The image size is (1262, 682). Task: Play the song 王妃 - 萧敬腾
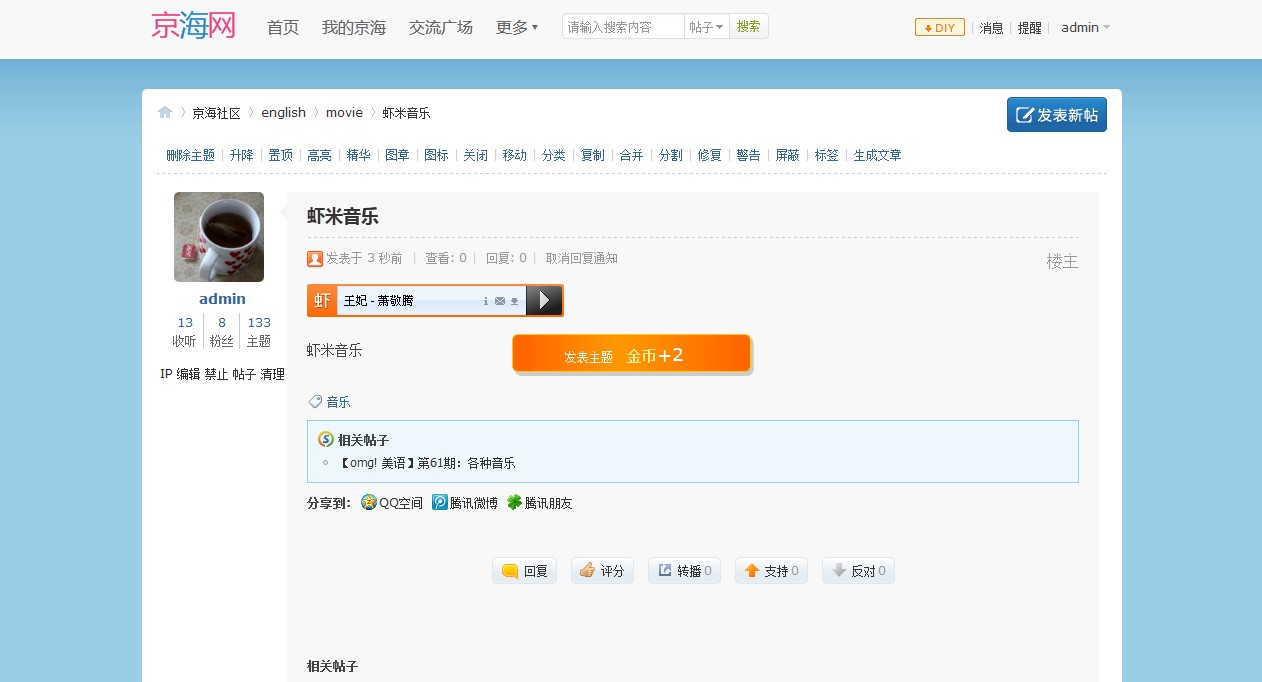pos(544,300)
